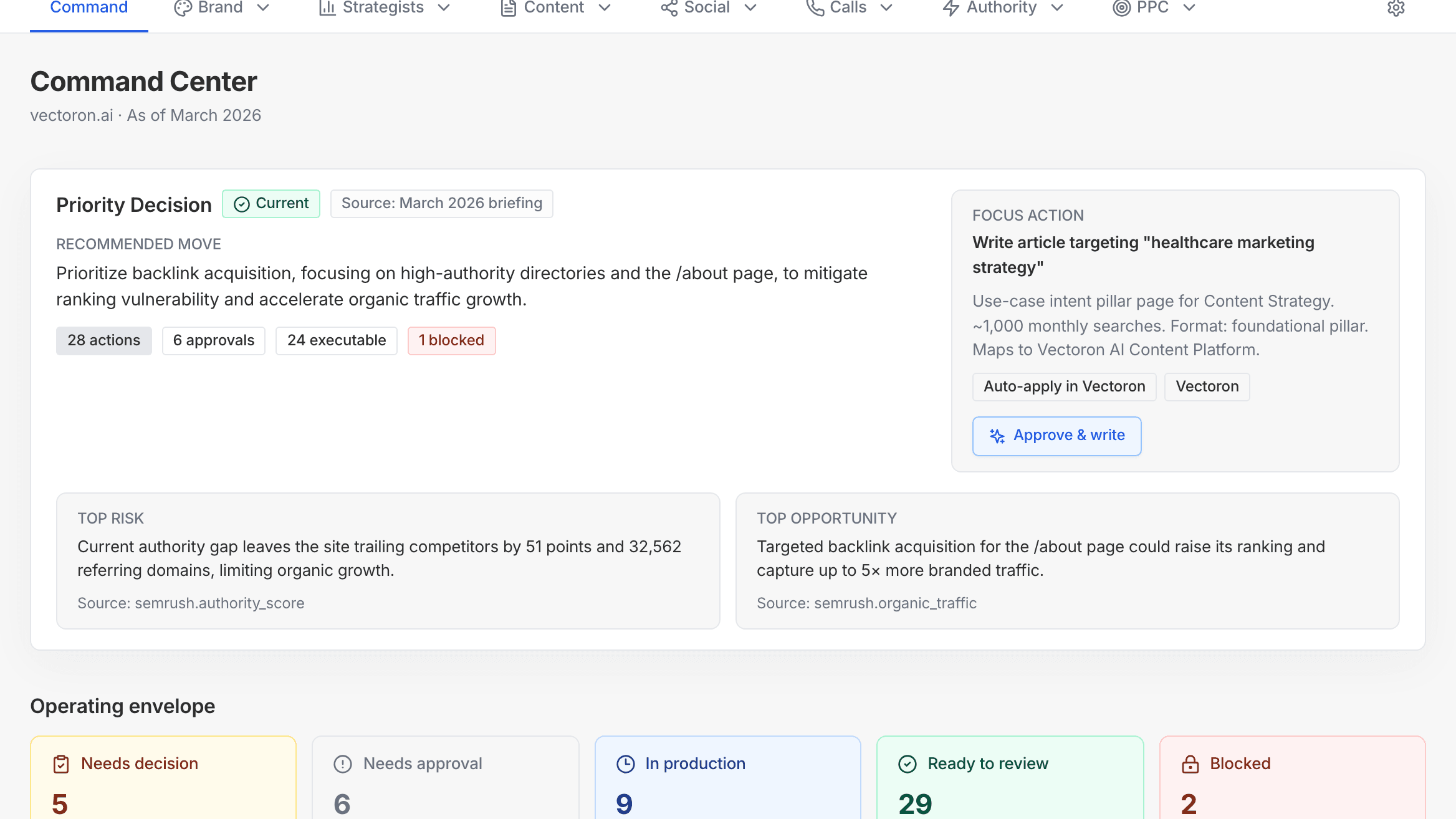Expand the Content dropdown menu
This screenshot has height=819, width=1456.
(605, 9)
